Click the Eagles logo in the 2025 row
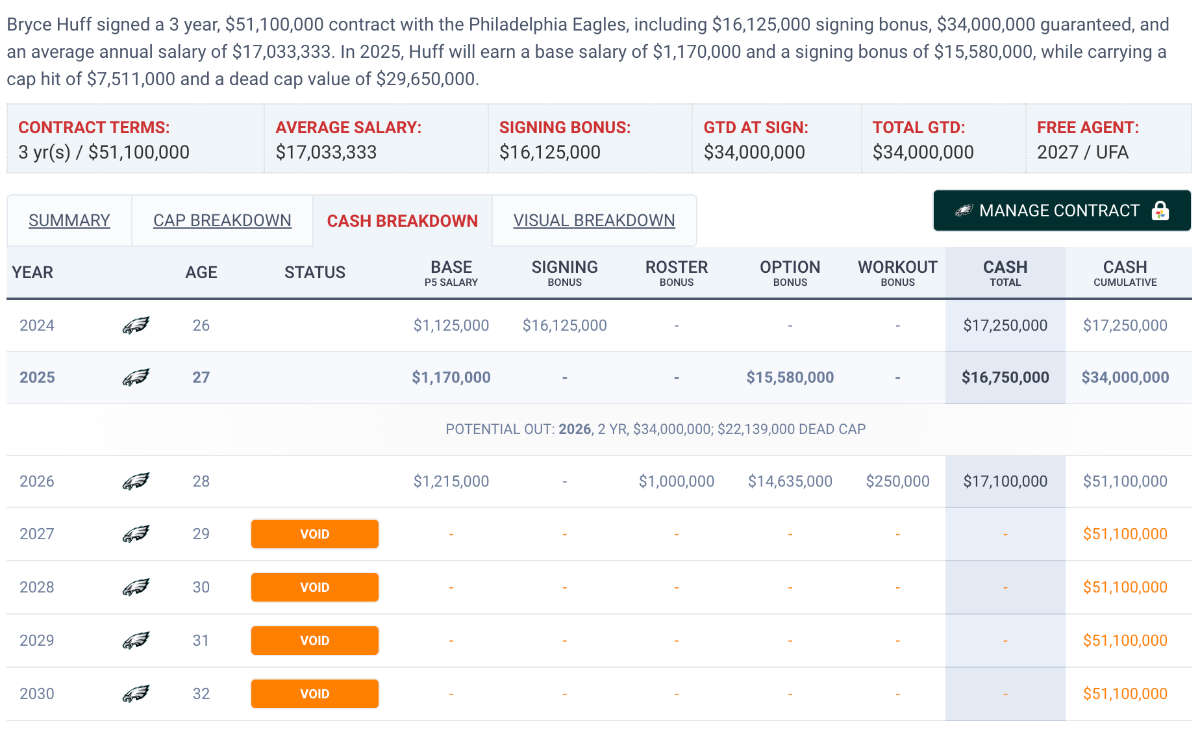The height and width of the screenshot is (738, 1200). (x=136, y=378)
